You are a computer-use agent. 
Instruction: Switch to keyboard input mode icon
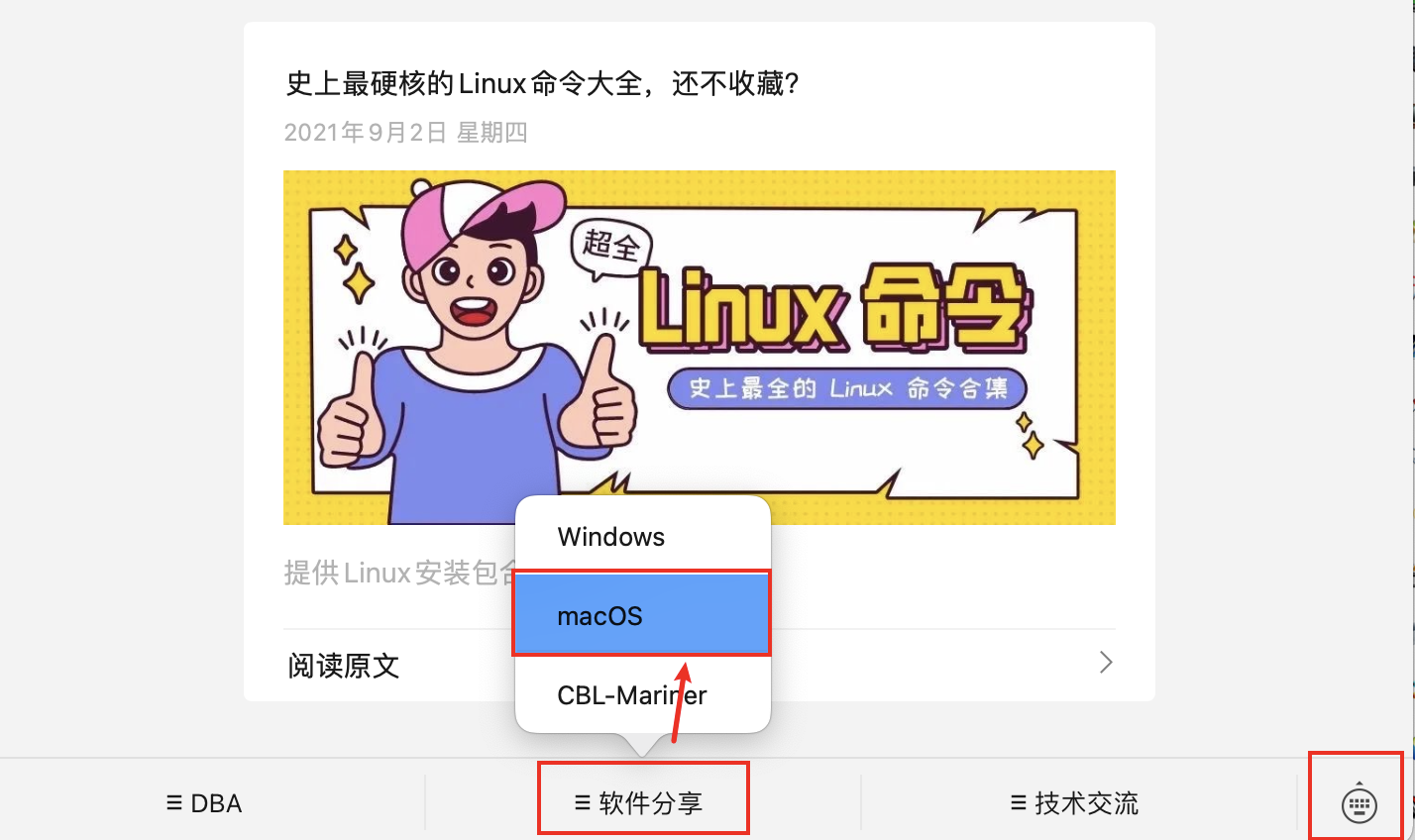(x=1359, y=803)
